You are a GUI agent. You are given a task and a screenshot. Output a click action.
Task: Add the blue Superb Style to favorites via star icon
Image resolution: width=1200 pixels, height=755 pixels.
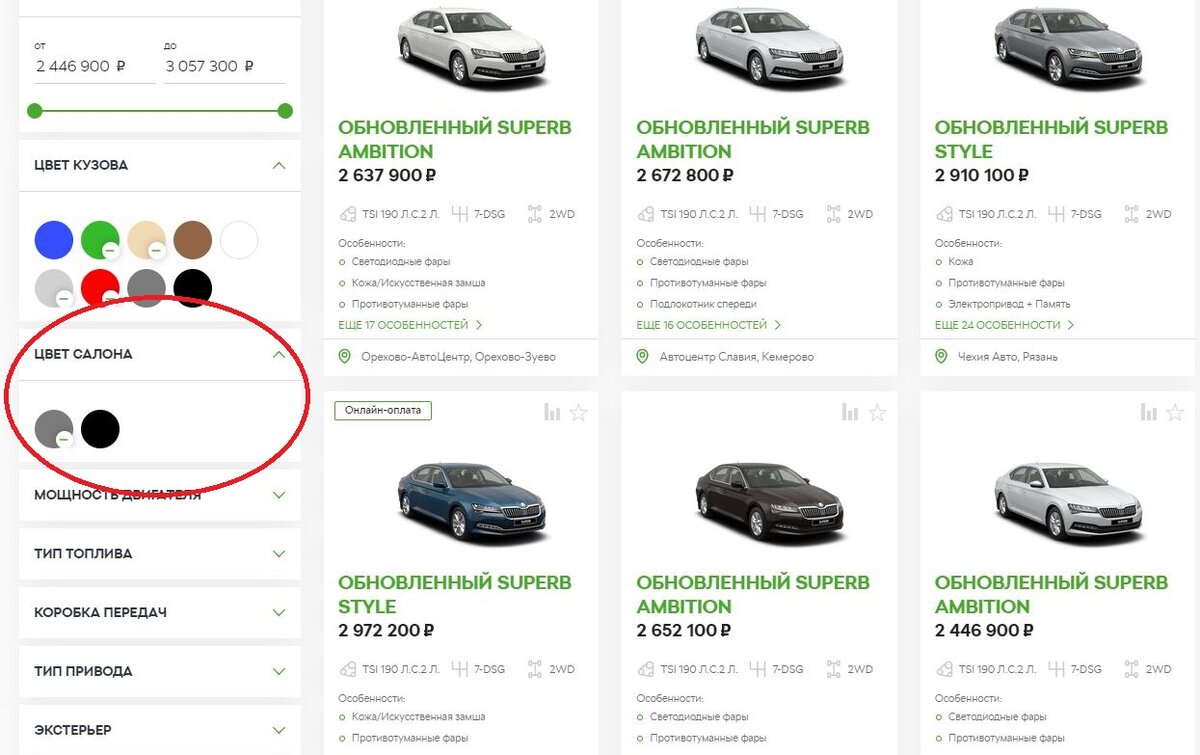coord(578,411)
